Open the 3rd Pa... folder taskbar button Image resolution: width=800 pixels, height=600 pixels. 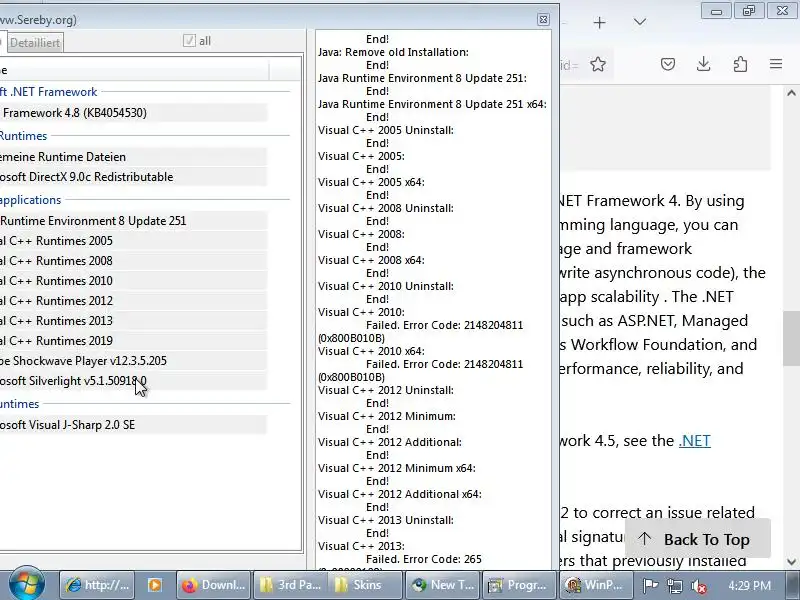[290, 585]
